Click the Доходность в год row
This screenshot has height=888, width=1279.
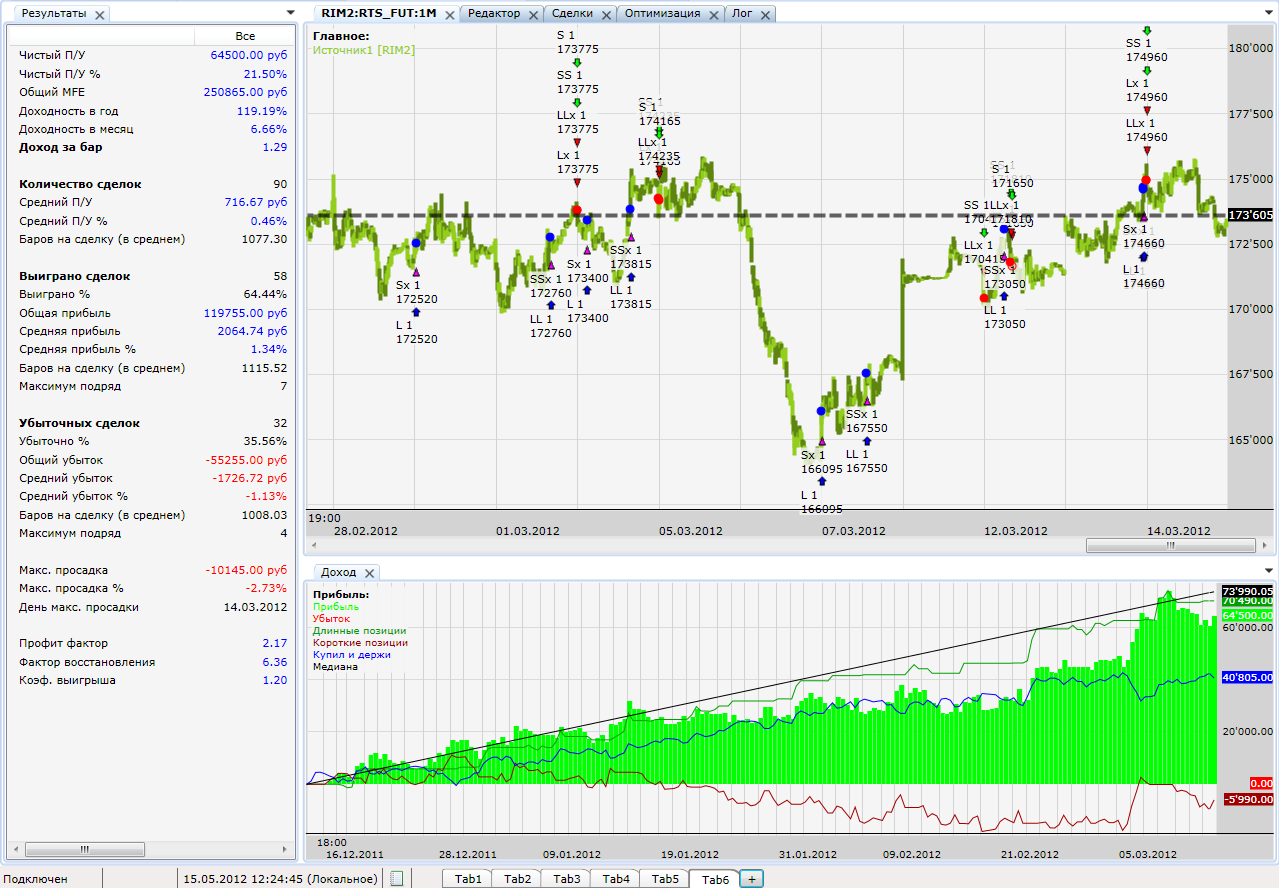153,111
